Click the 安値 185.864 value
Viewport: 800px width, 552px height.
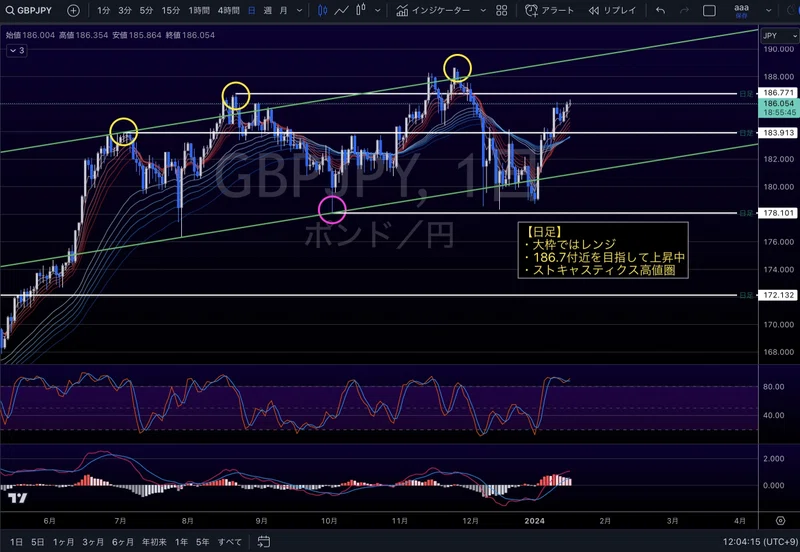145,35
